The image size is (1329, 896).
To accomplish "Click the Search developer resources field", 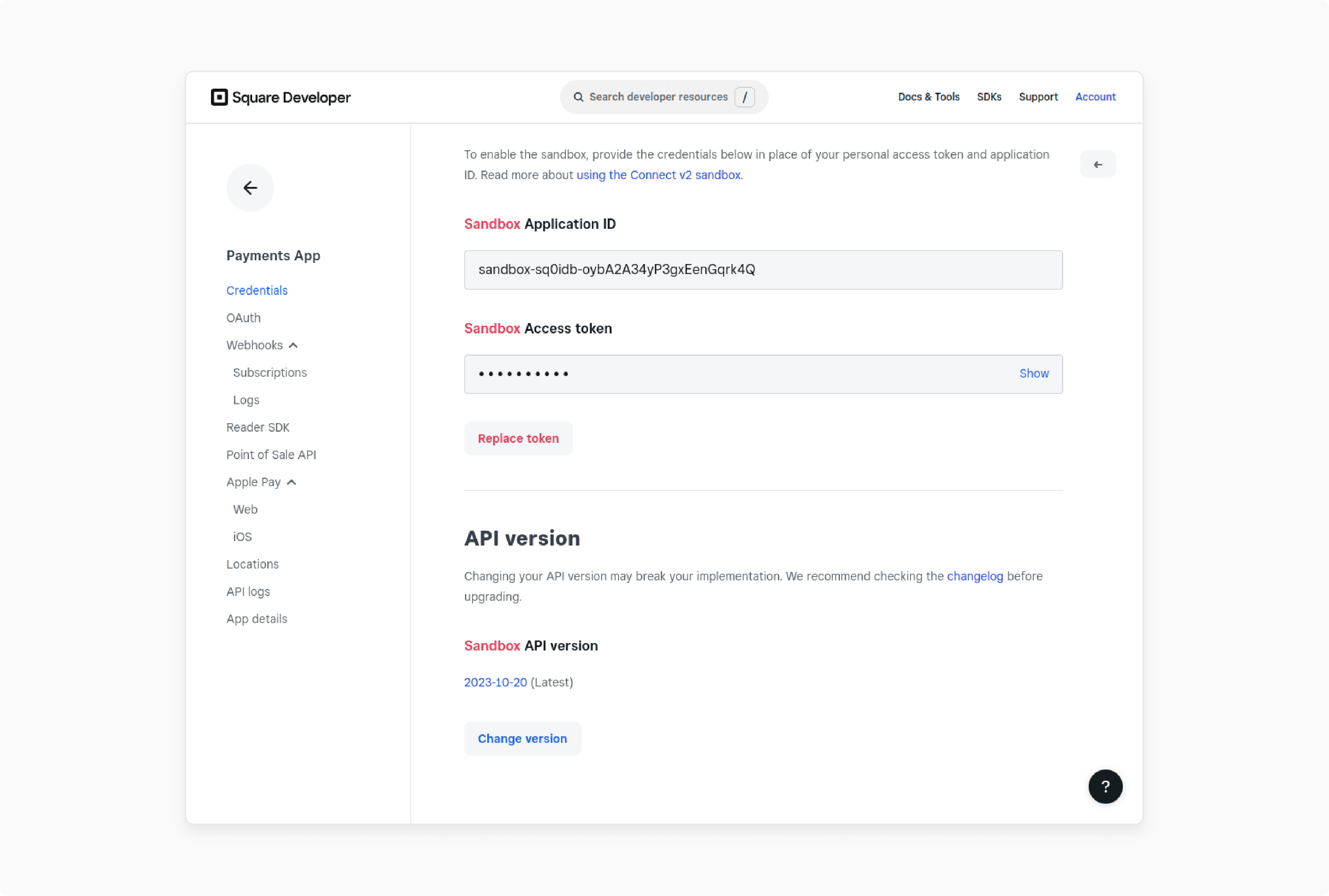I will point(664,97).
